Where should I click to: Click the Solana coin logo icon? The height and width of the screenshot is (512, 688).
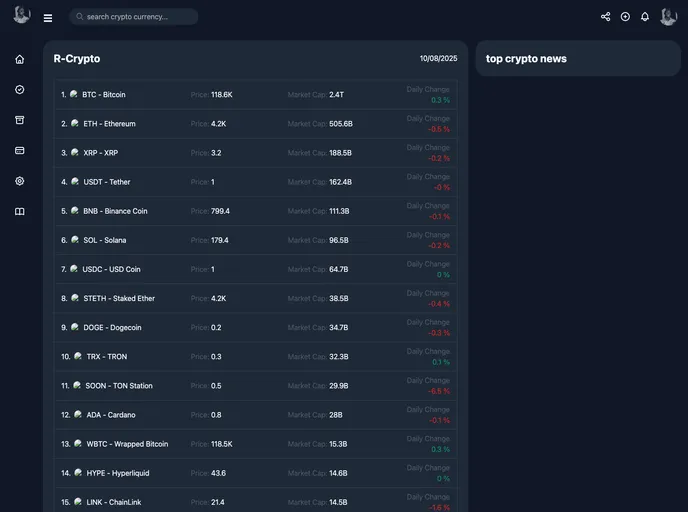pos(75,240)
